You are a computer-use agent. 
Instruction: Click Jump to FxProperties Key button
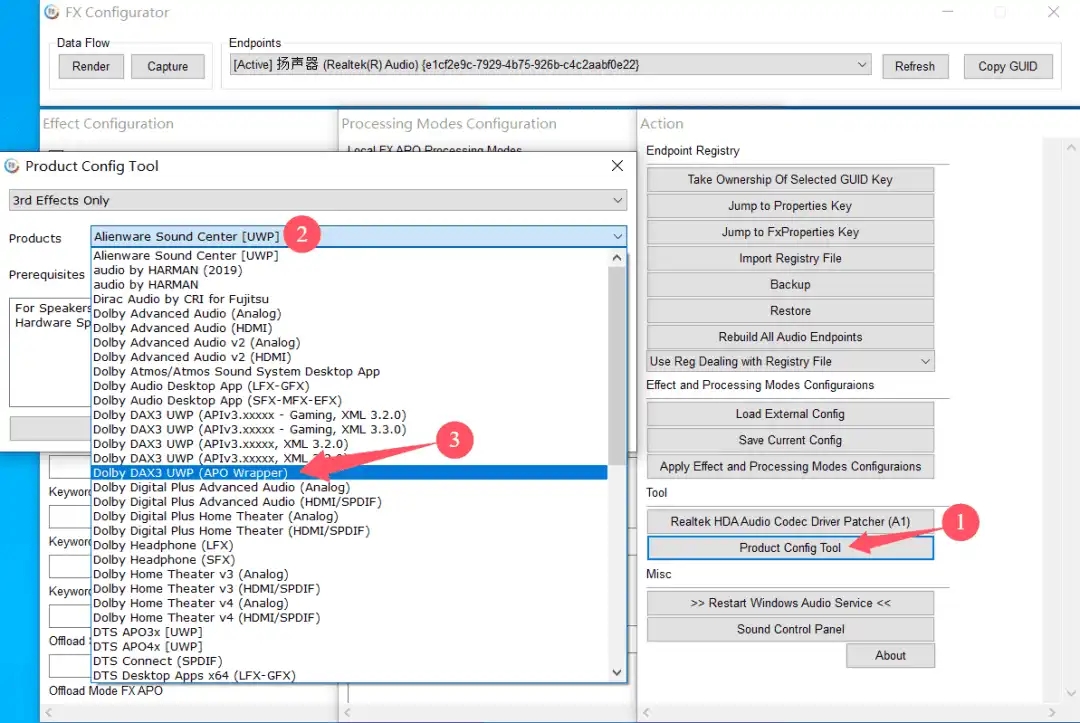click(x=790, y=232)
